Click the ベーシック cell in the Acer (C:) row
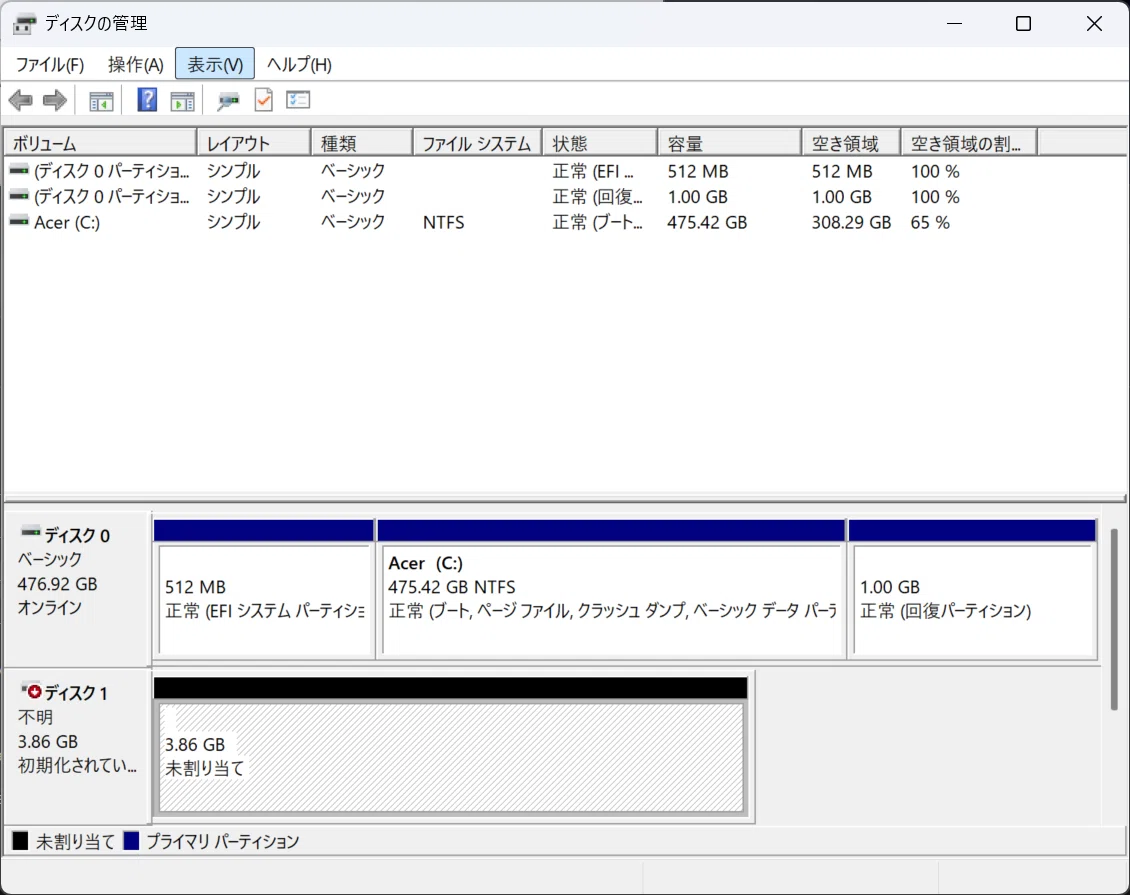The height and width of the screenshot is (895, 1130). pyautogui.click(x=353, y=222)
